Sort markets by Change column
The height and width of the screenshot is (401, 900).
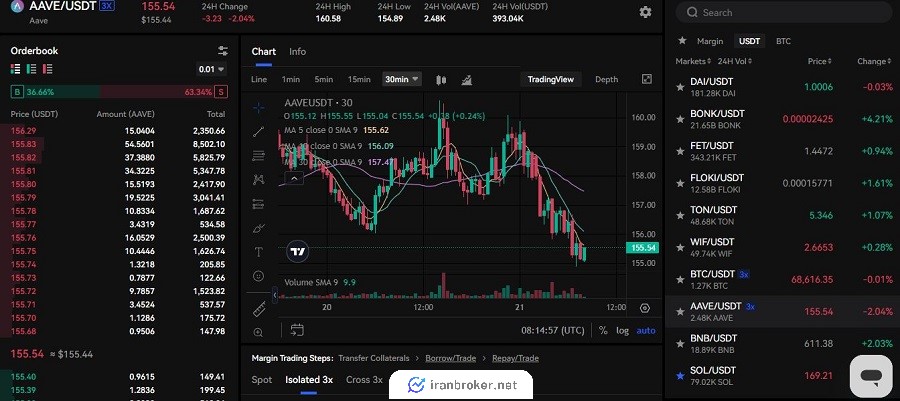point(875,61)
